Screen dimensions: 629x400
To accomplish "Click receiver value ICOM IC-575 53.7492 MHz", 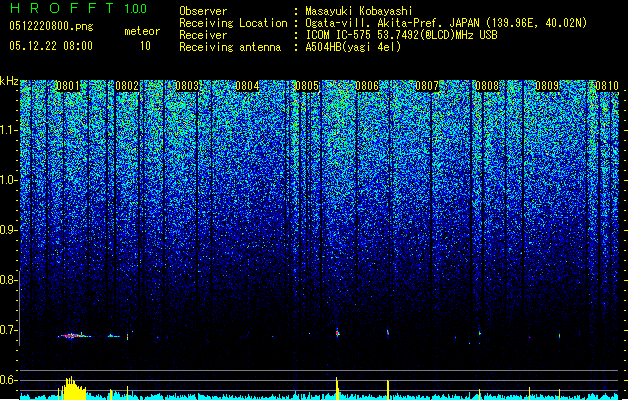I will (402, 35).
